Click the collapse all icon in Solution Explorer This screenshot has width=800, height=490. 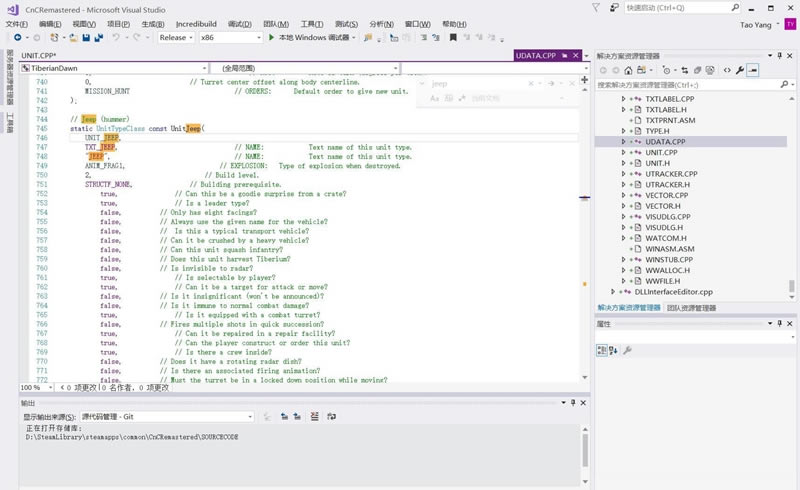click(x=697, y=70)
